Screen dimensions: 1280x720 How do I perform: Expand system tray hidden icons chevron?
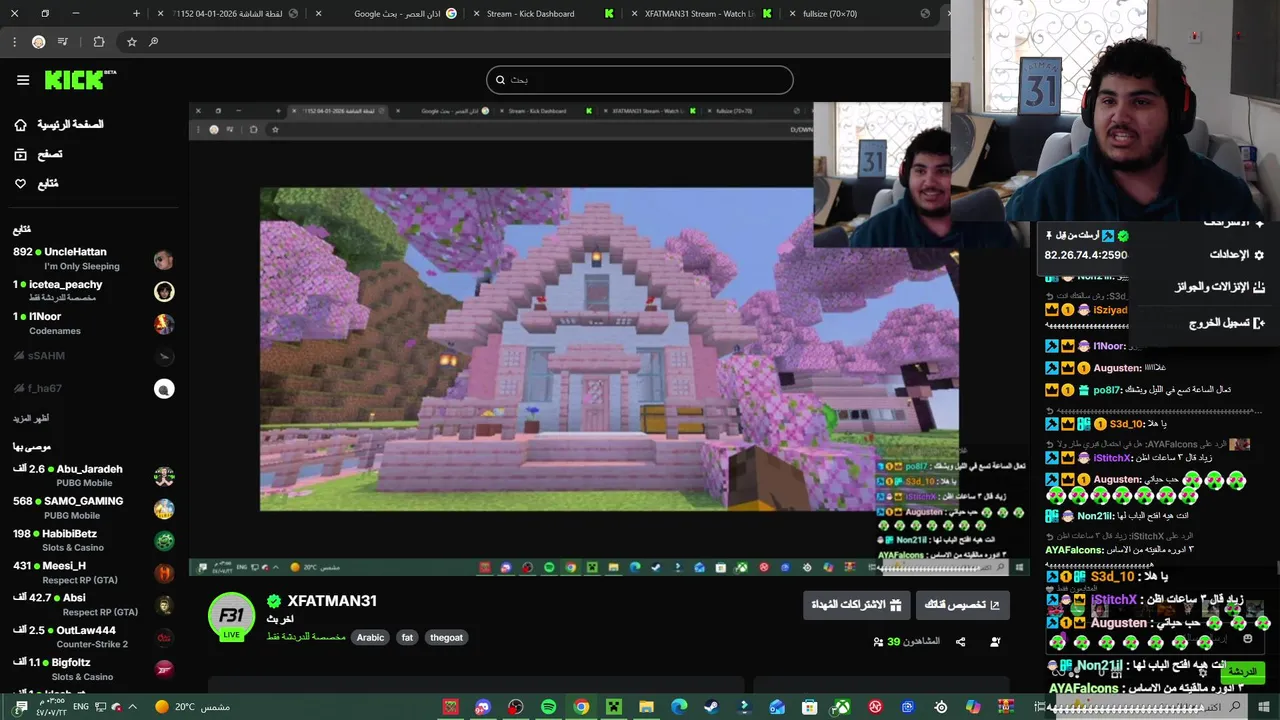click(x=132, y=707)
